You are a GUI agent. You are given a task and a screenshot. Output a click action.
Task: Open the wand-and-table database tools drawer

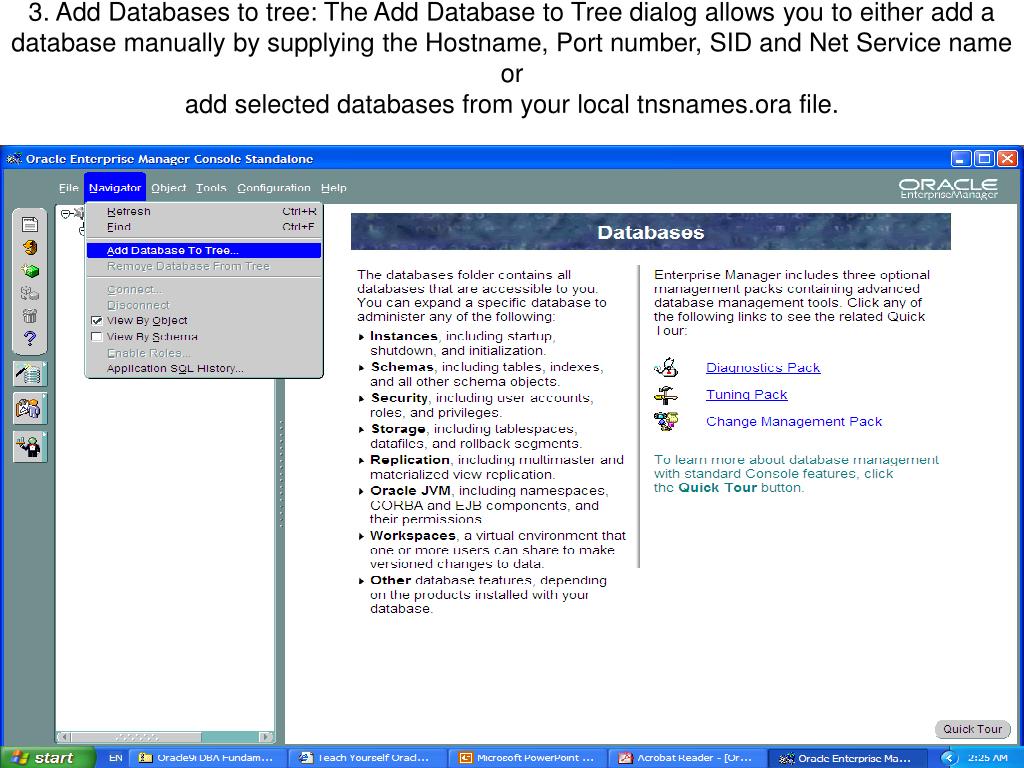click(x=29, y=374)
